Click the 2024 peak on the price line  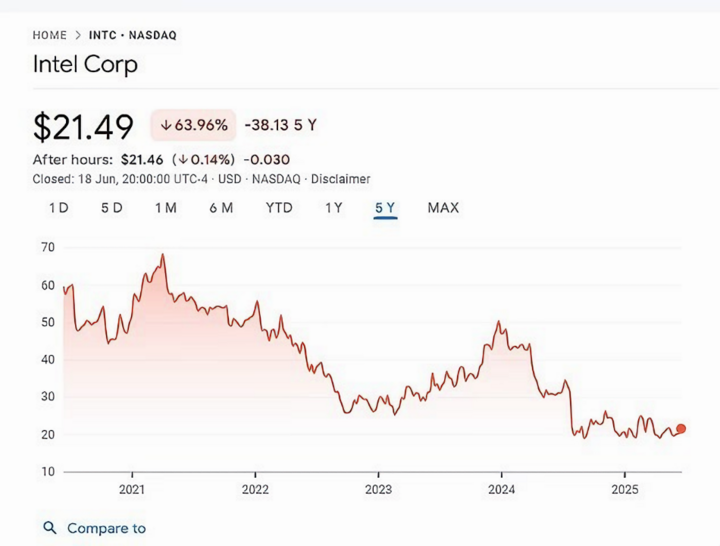coord(499,321)
